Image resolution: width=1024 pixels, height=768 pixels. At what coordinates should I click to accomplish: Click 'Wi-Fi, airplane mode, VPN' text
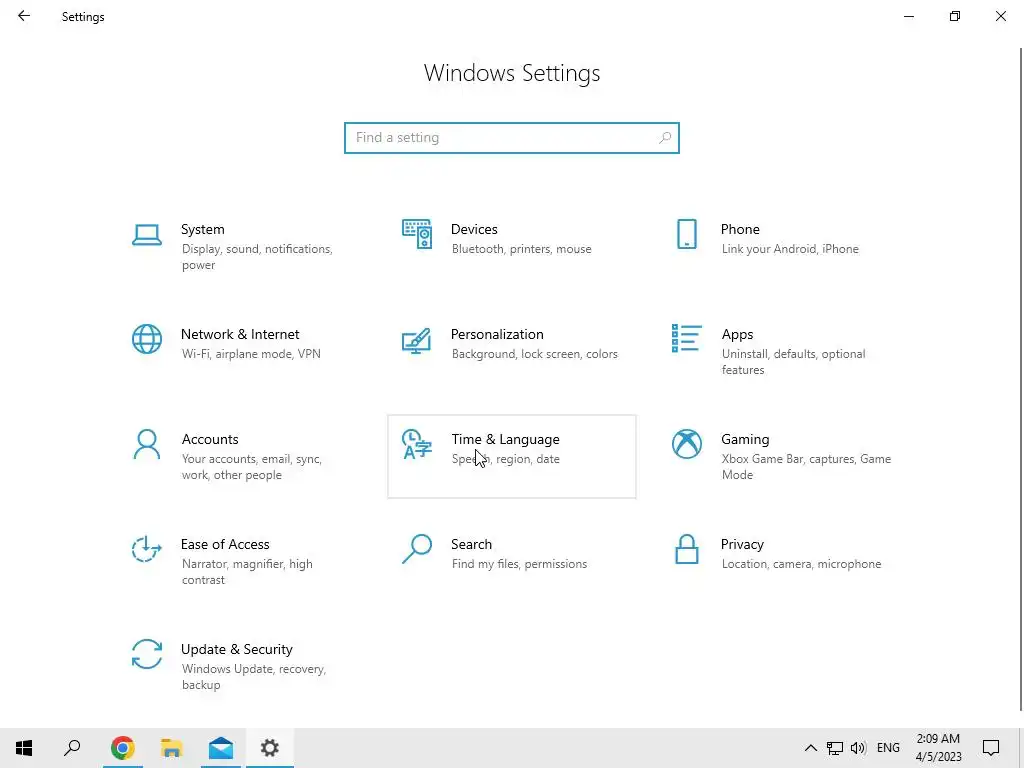coord(251,354)
